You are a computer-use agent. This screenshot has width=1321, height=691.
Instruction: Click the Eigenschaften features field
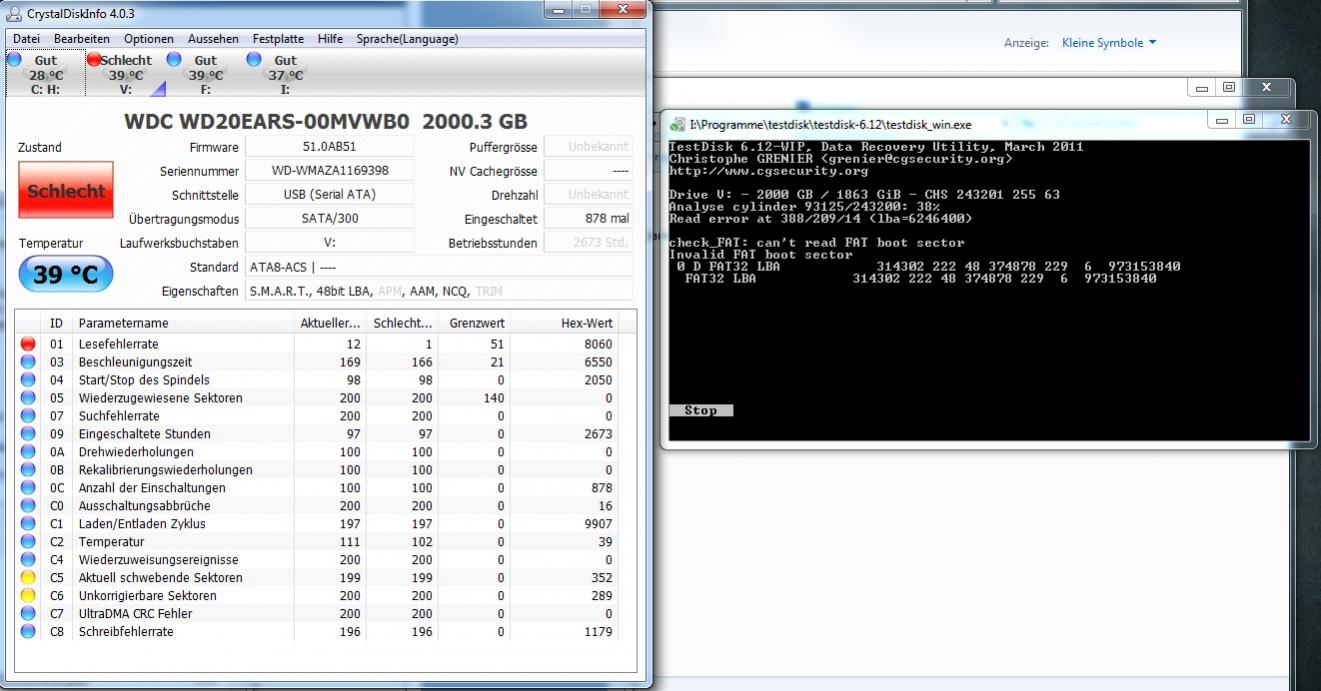pos(439,291)
